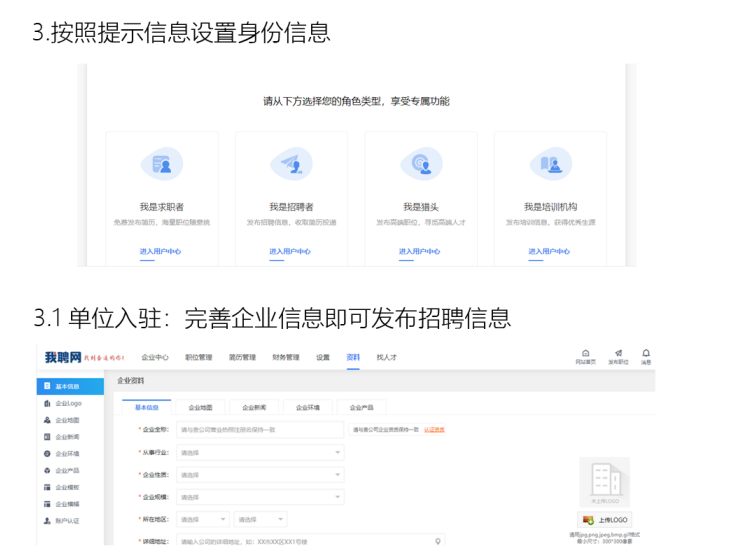
Task: Open the 消息 notification bell
Action: coord(646,353)
